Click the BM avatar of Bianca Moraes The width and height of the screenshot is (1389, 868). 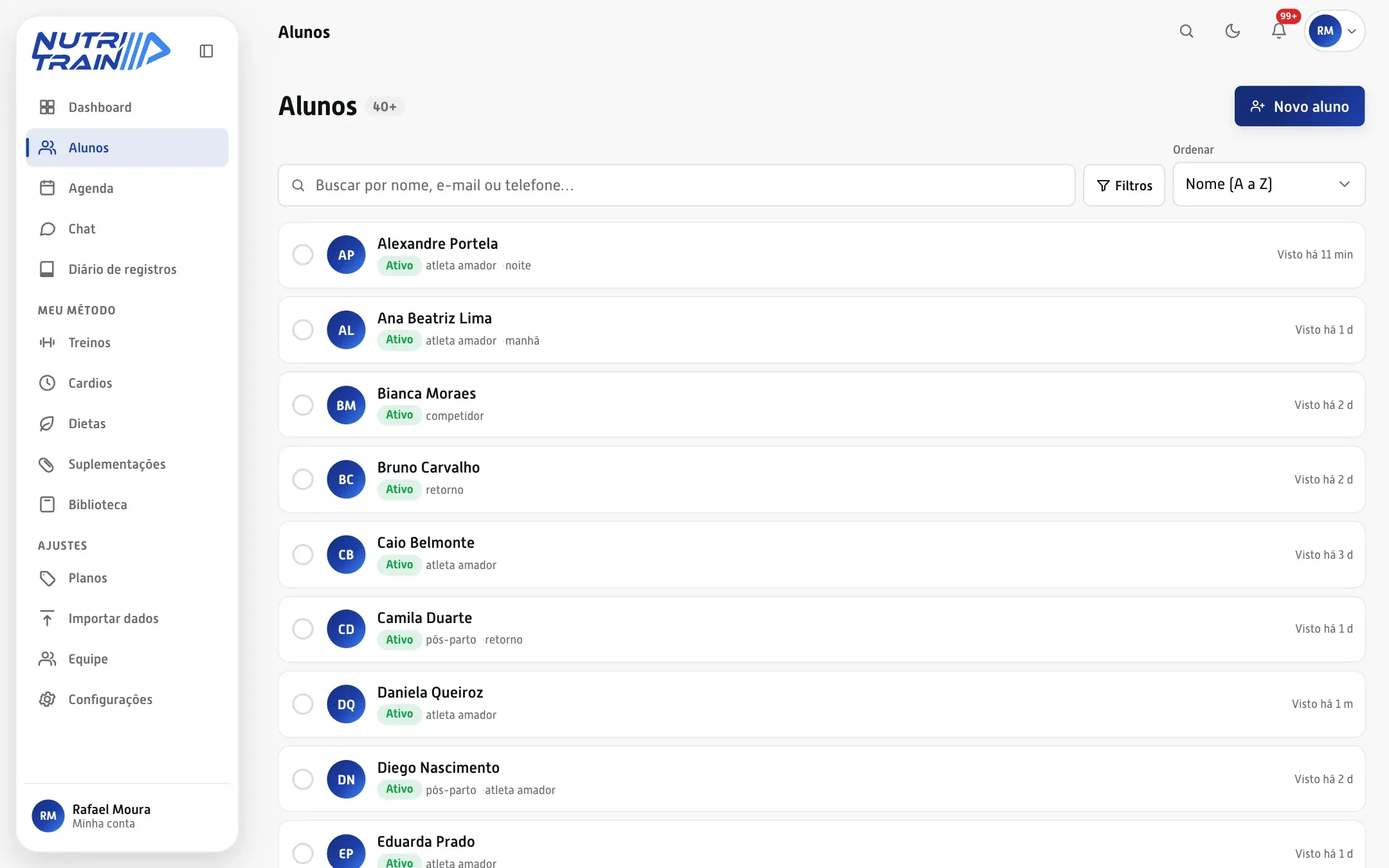coord(346,405)
